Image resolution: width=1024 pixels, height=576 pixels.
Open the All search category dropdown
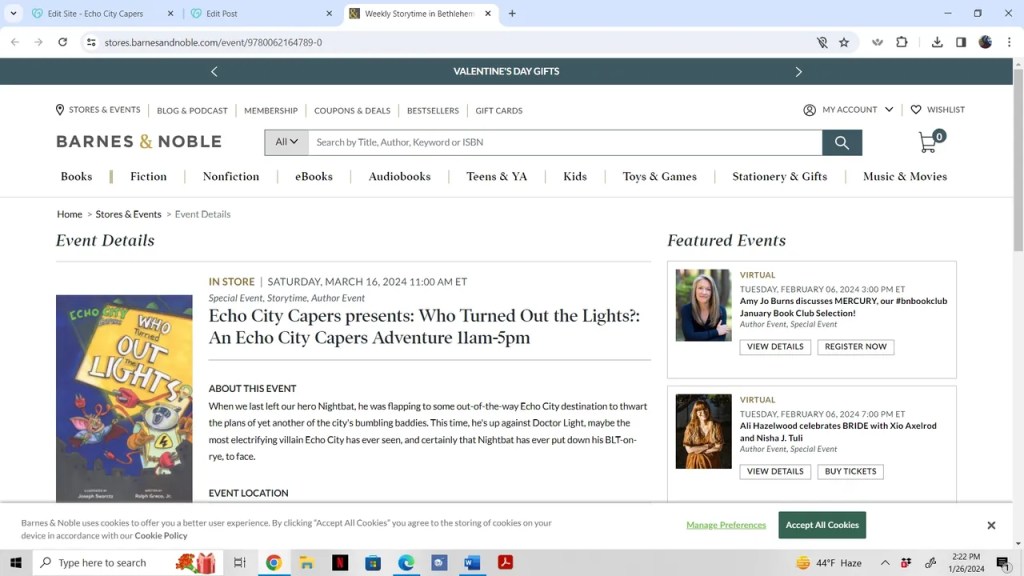pyautogui.click(x=286, y=143)
